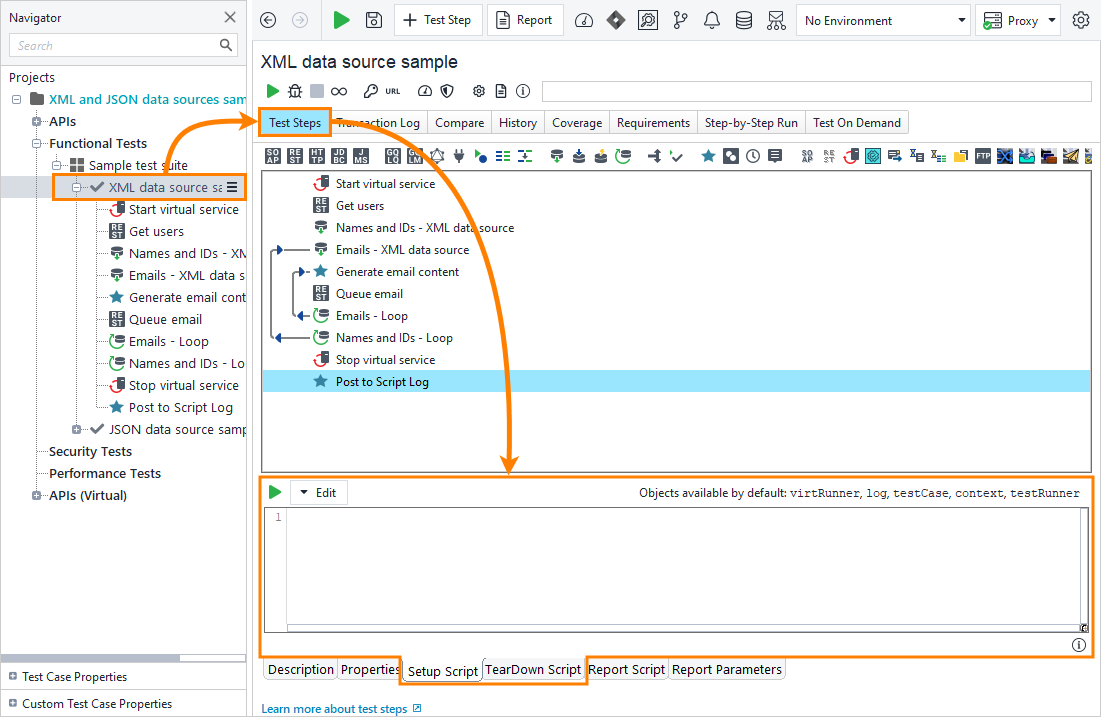
Task: Collapse the Sample test suite node
Action: (x=57, y=164)
